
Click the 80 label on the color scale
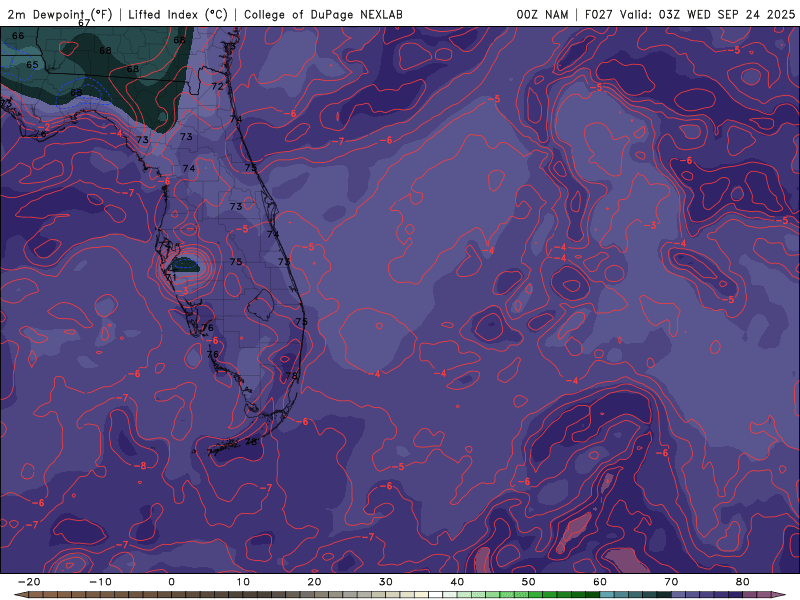tap(743, 582)
